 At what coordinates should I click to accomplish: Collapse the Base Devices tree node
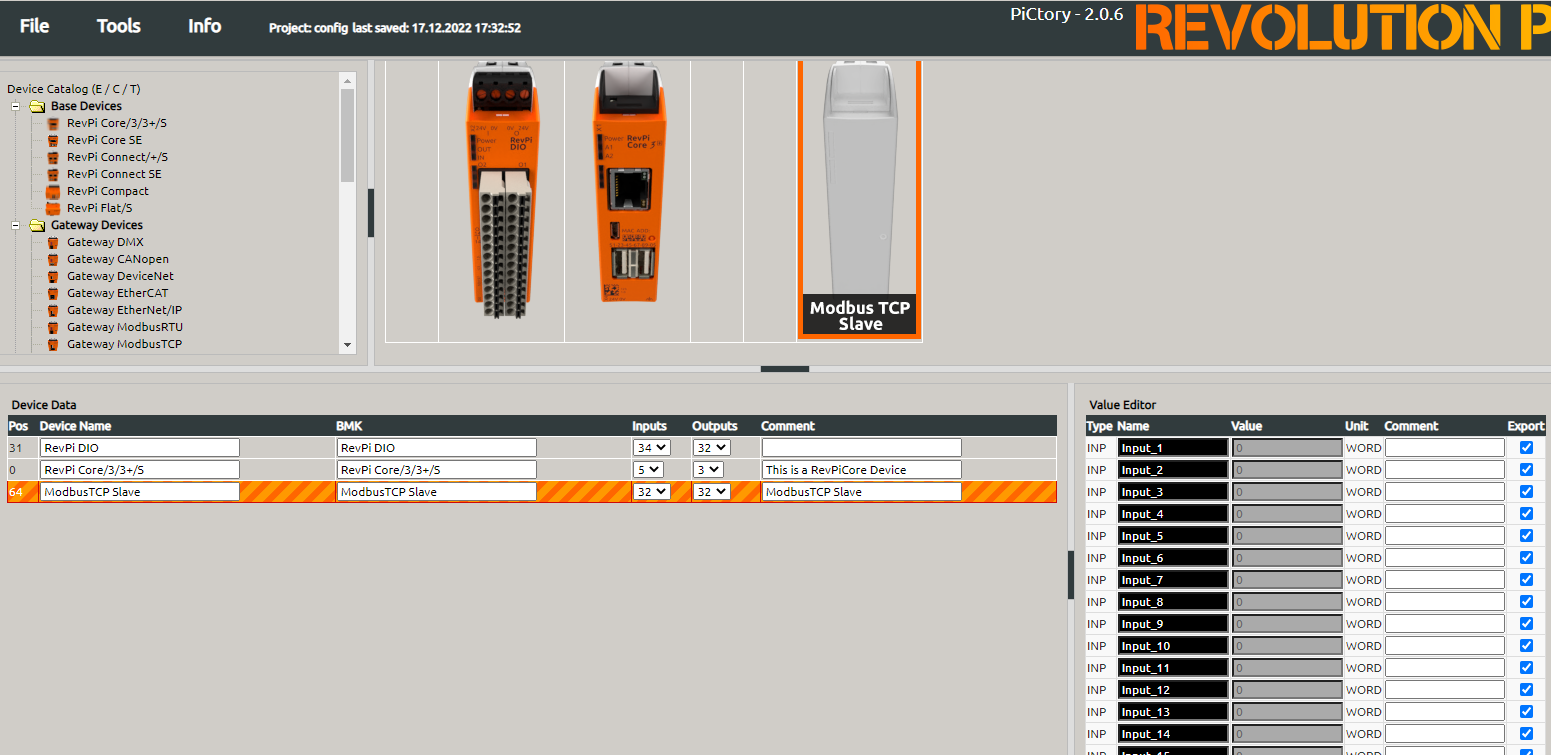point(16,106)
